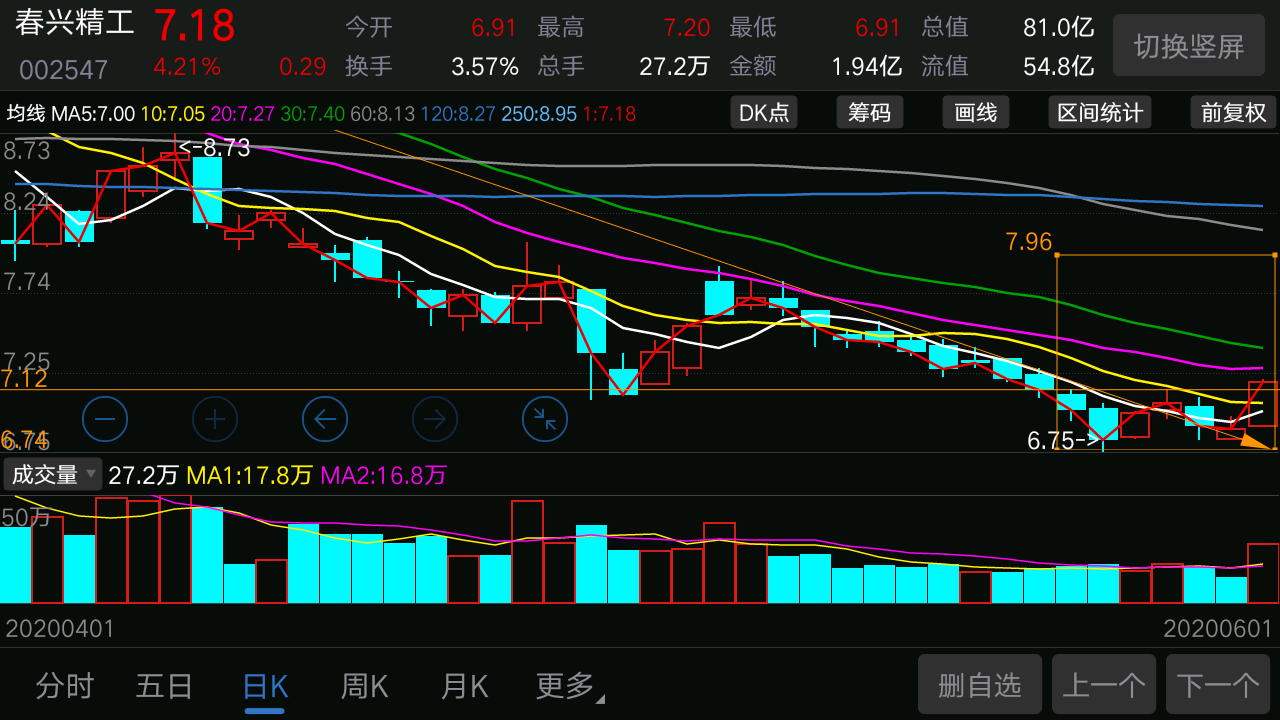Image resolution: width=1280 pixels, height=720 pixels.
Task: Switch to the 分时 tab
Action: pos(65,686)
